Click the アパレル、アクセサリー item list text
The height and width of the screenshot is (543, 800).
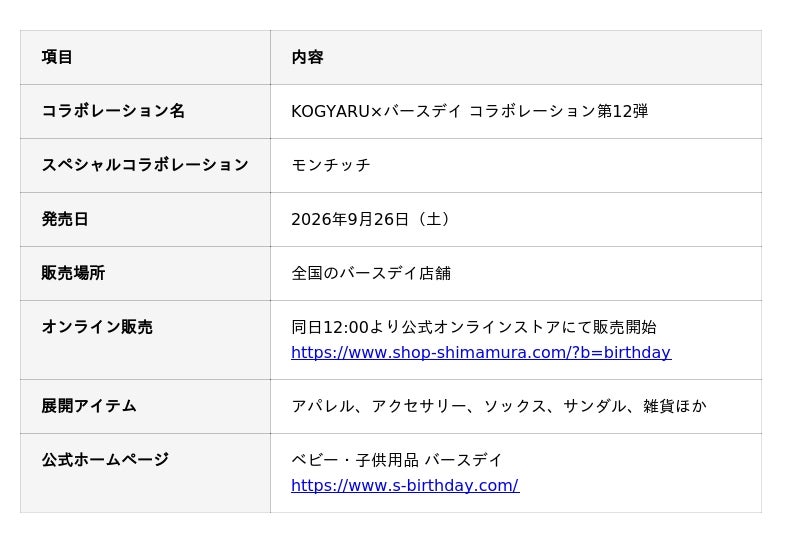pos(499,406)
